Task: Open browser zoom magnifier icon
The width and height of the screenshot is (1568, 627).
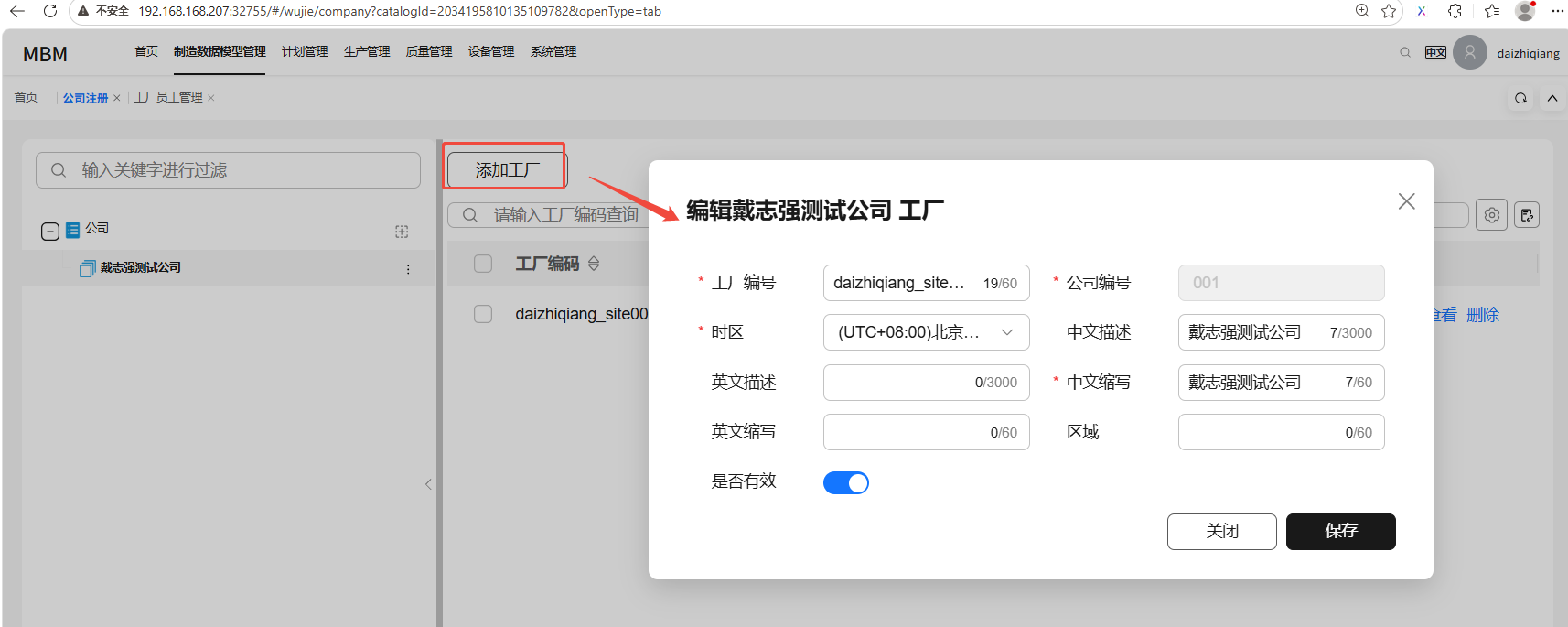Action: (x=1362, y=11)
